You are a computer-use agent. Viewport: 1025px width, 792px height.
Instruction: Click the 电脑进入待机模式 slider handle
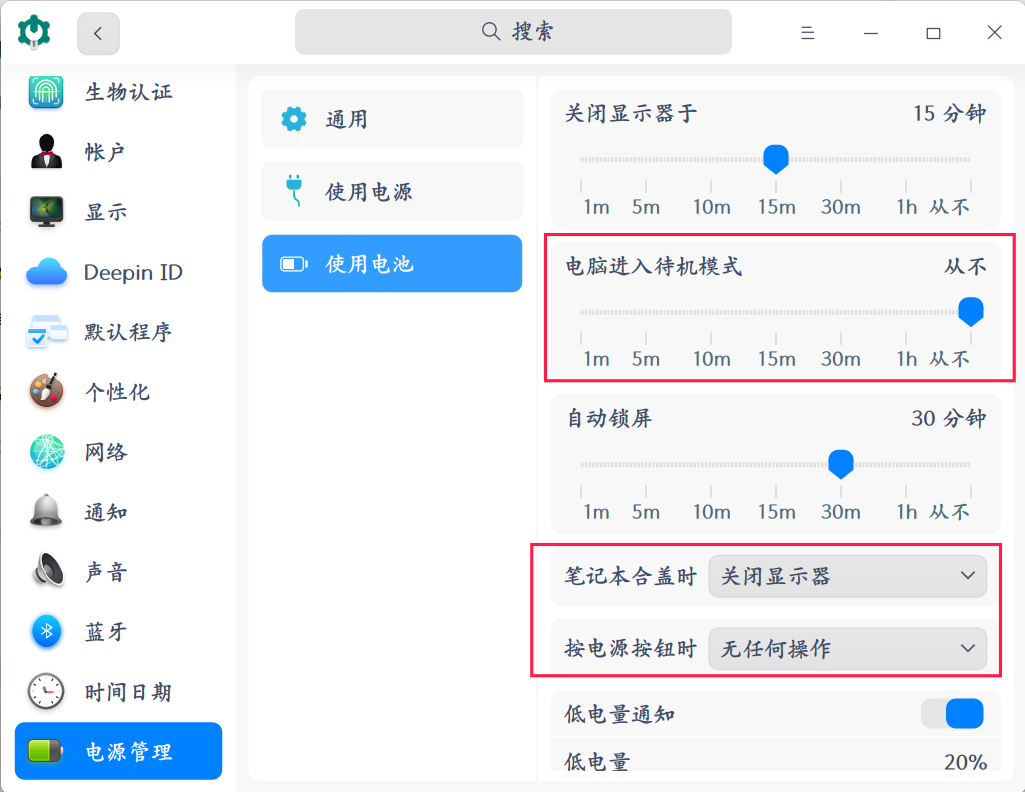[x=971, y=311]
